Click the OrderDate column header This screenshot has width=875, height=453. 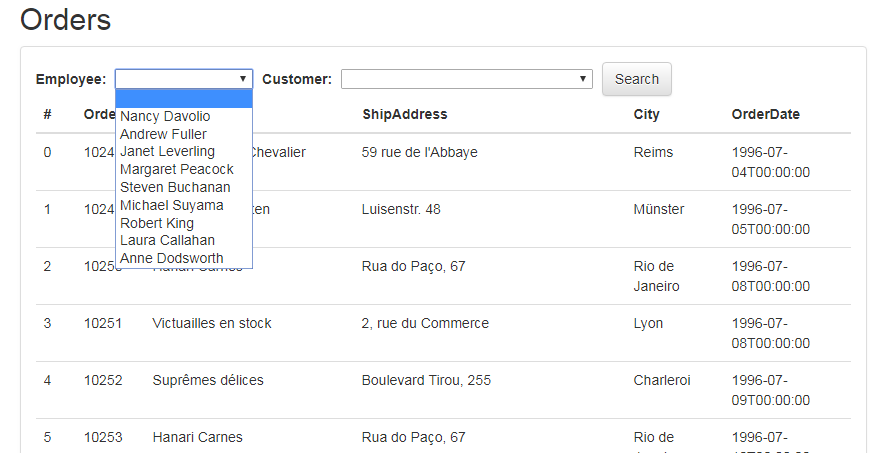tap(765, 114)
